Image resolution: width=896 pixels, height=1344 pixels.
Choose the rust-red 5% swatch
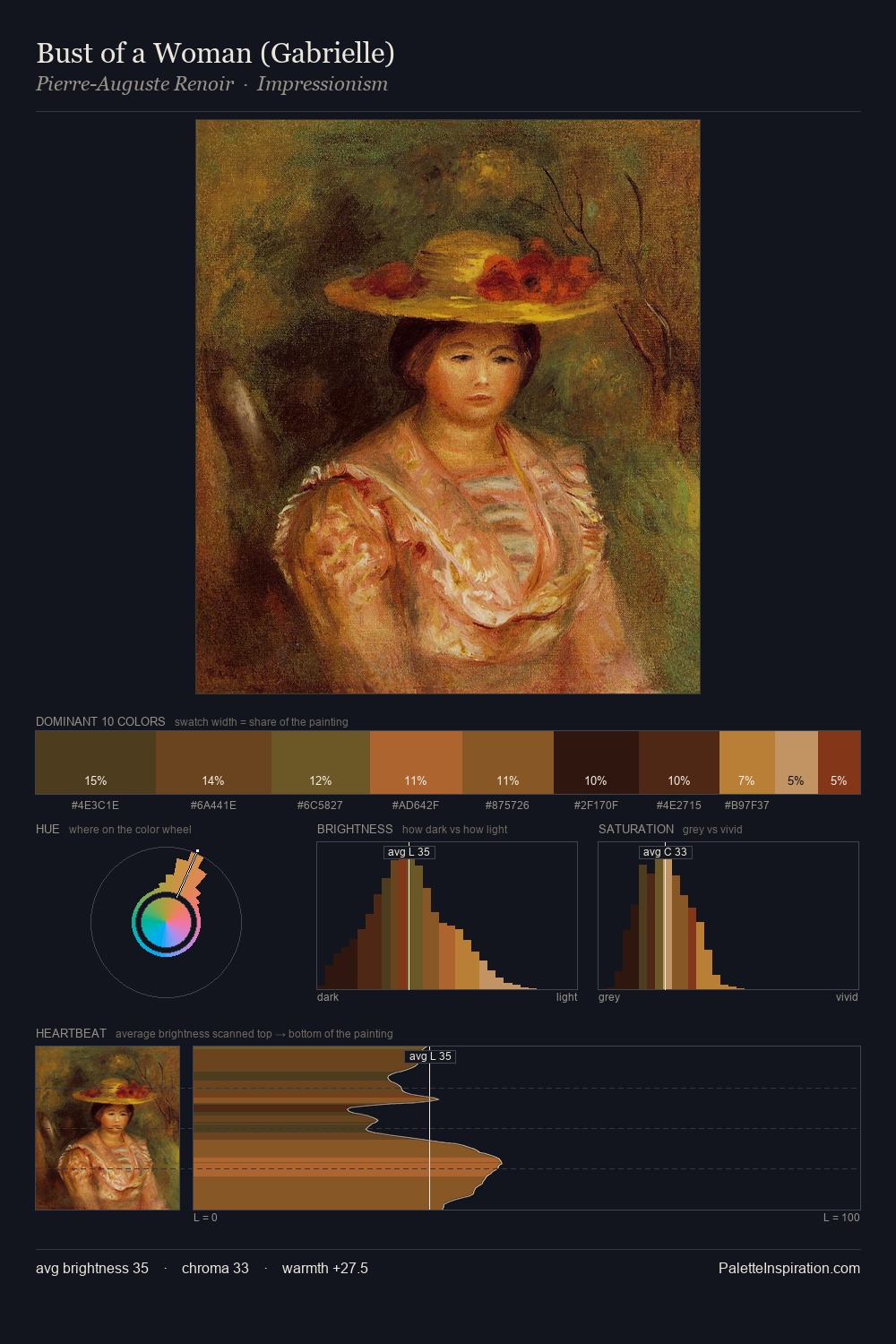tap(839, 762)
